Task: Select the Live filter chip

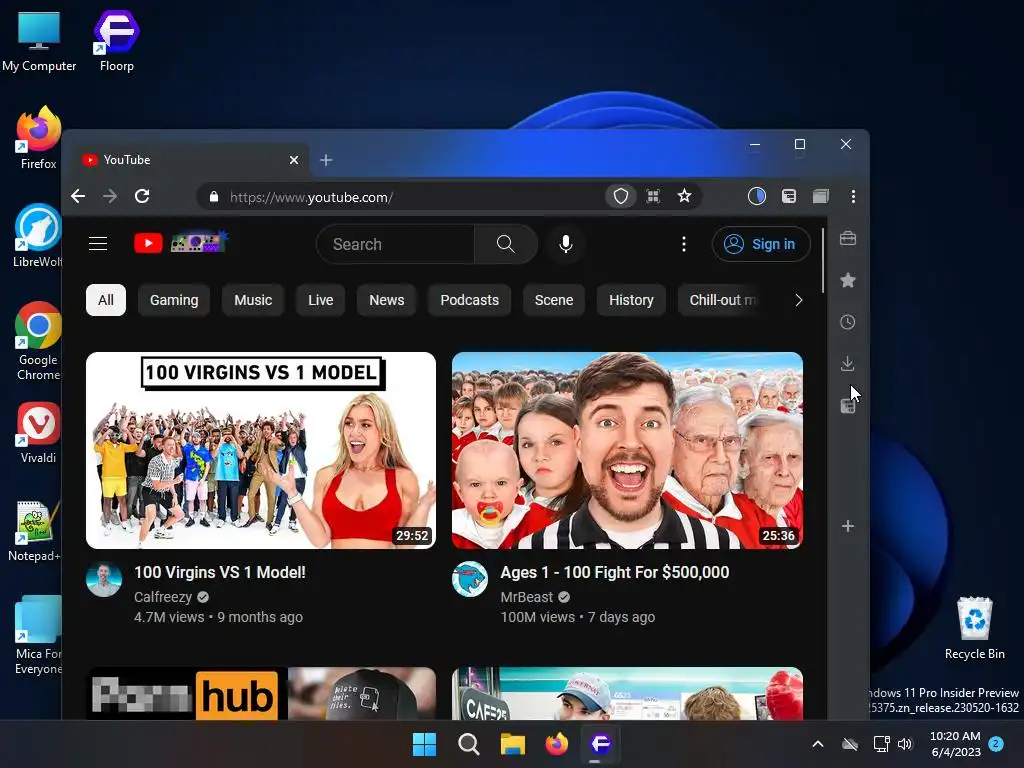Action: click(321, 300)
